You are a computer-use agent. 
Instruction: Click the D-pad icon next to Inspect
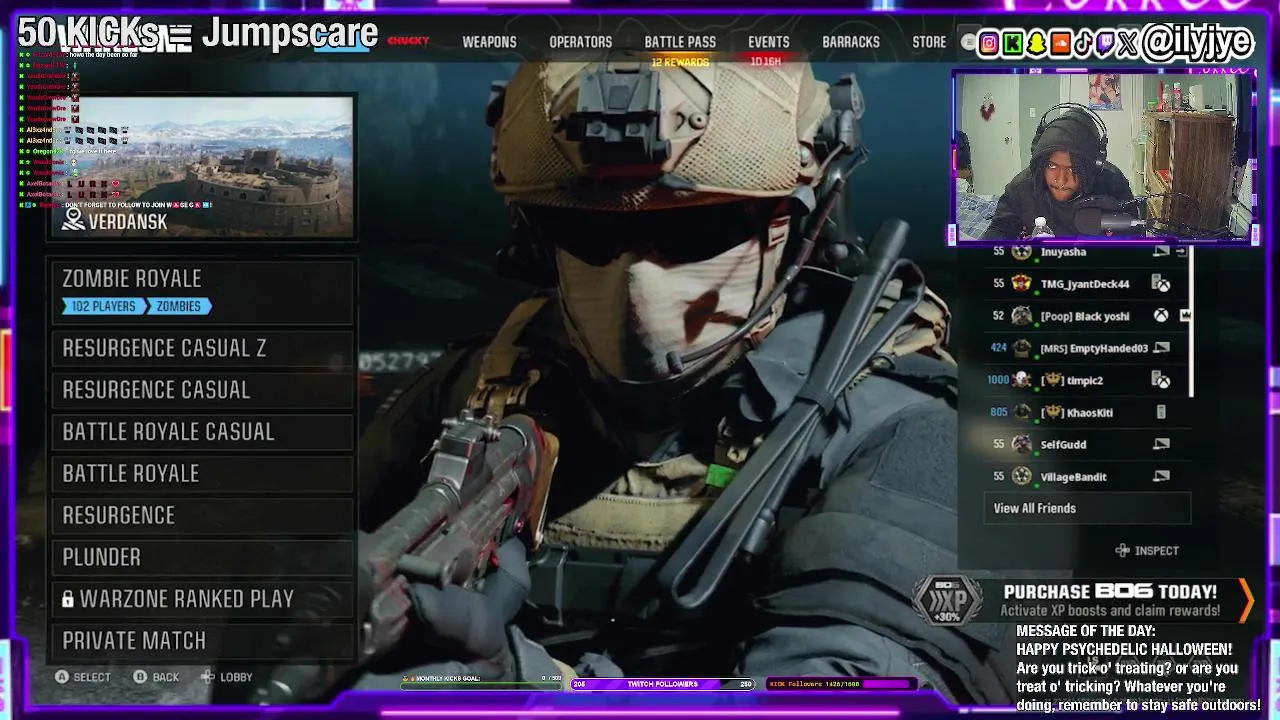click(x=1122, y=550)
